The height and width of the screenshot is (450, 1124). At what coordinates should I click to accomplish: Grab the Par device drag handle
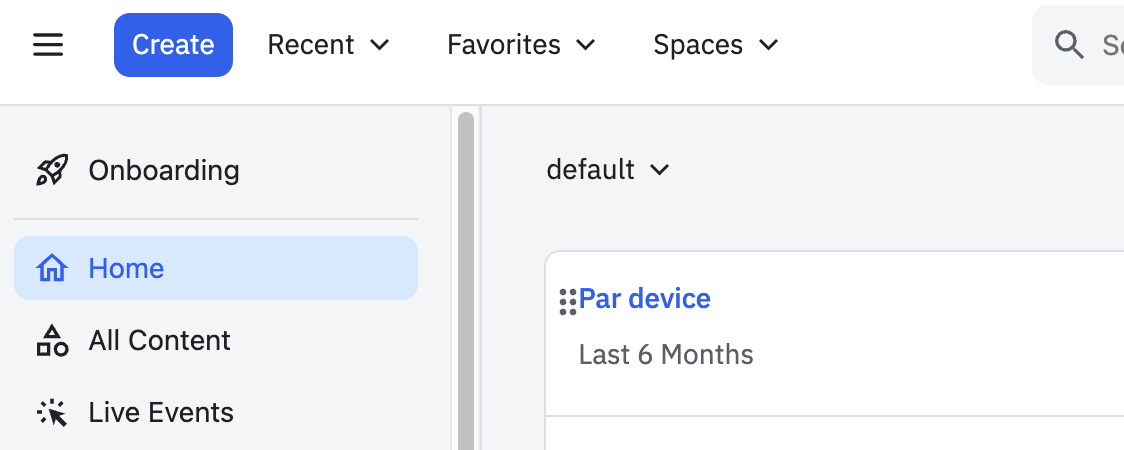pyautogui.click(x=567, y=301)
